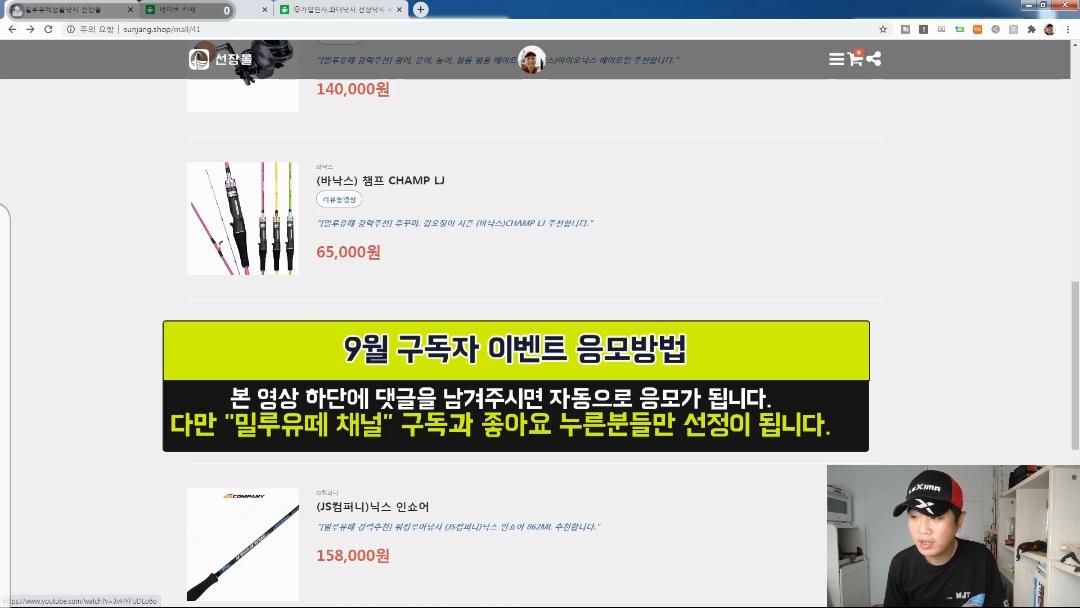Close the first browser tab

tap(130, 10)
